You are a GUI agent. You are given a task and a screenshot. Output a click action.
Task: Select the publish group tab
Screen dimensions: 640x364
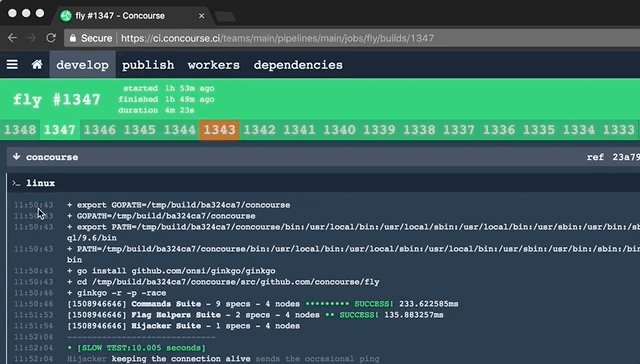point(148,64)
